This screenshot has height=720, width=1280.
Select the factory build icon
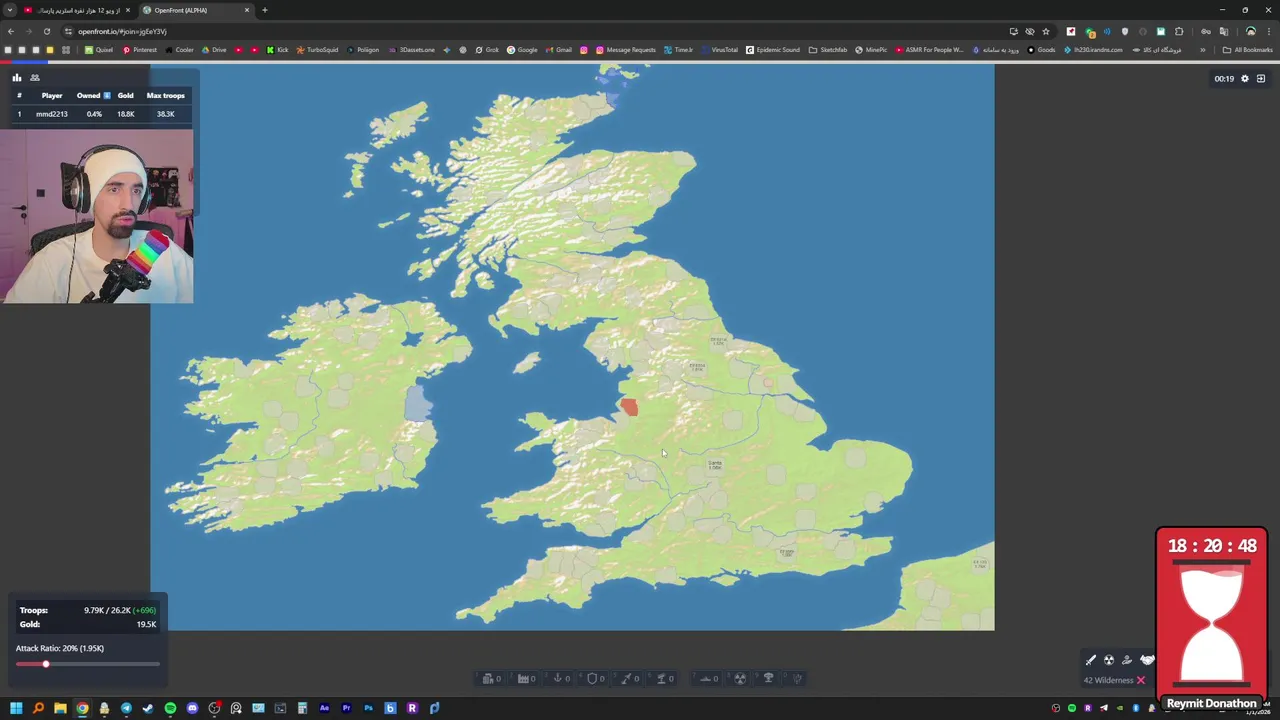coord(523,678)
